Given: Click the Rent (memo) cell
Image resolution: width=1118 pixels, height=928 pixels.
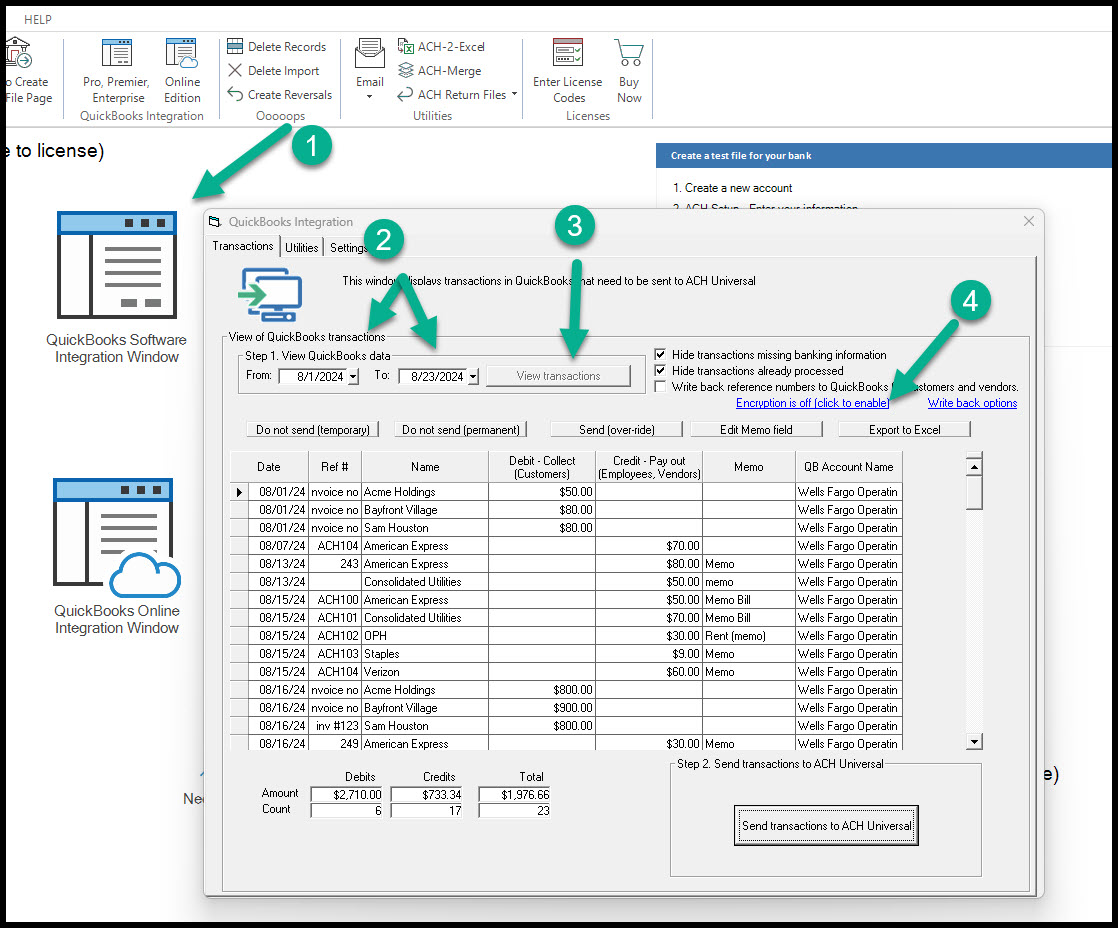Looking at the screenshot, I should [749, 636].
